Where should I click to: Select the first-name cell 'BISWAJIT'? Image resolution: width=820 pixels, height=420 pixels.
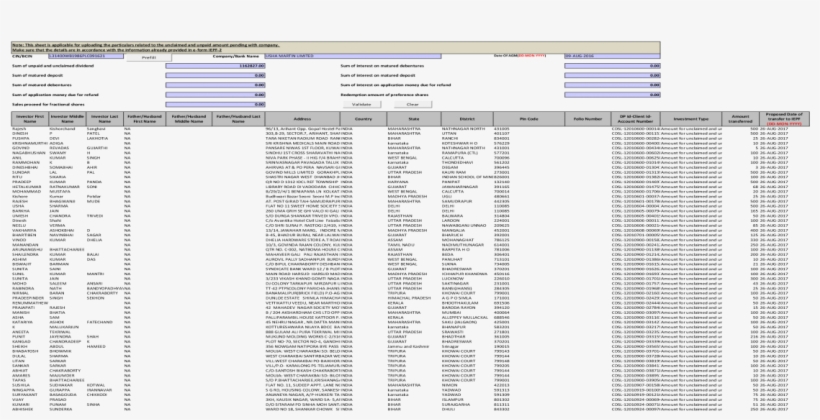30,264
